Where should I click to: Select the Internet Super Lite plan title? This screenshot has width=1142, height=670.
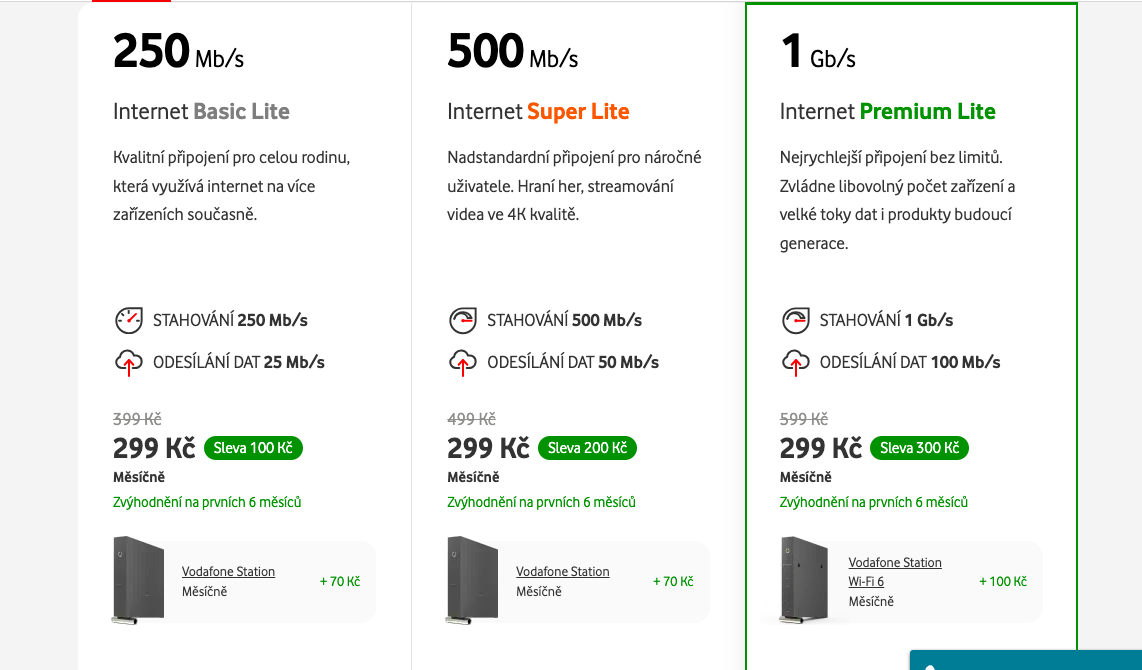(x=538, y=111)
